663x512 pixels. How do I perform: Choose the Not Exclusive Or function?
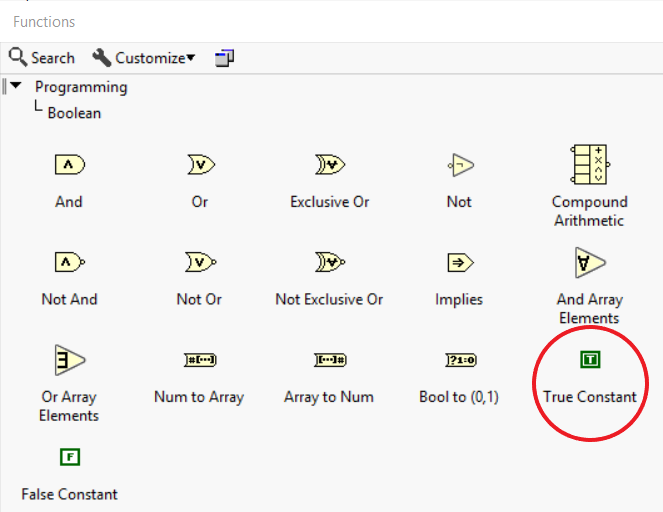(330, 262)
